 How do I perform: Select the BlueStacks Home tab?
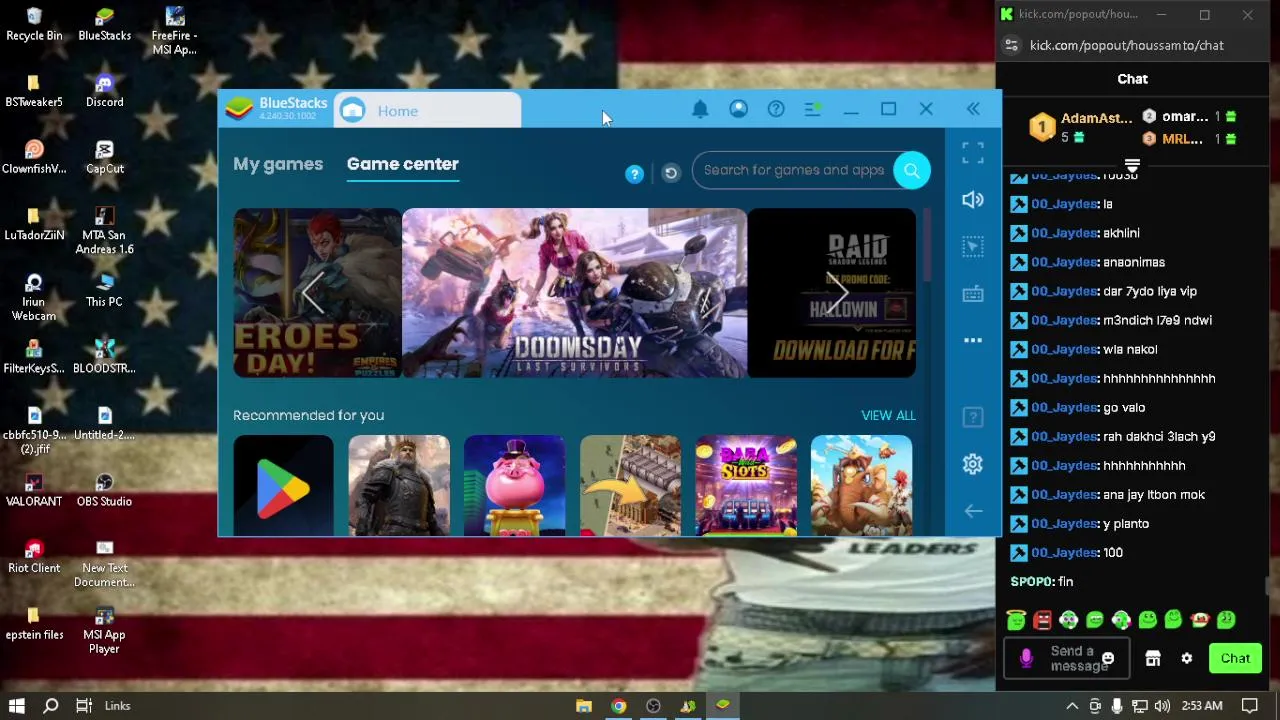428,111
